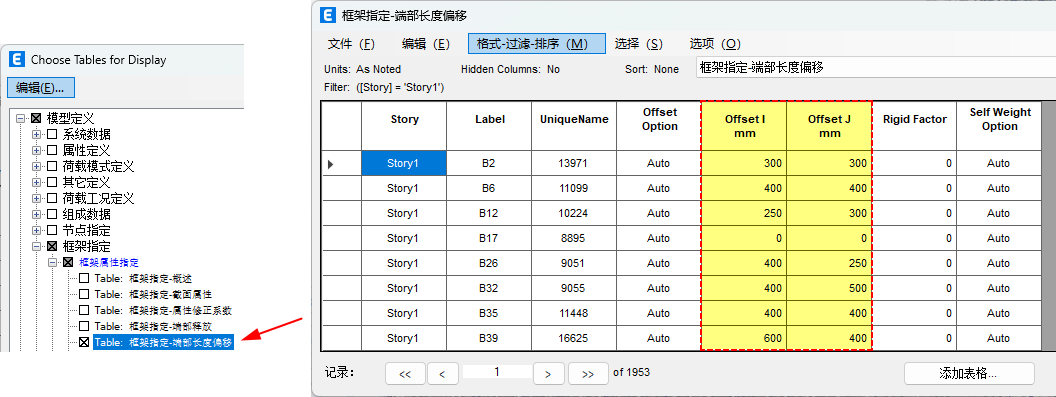The width and height of the screenshot is (1056, 397).
Task: Go to next record with > button
Action: 548,373
